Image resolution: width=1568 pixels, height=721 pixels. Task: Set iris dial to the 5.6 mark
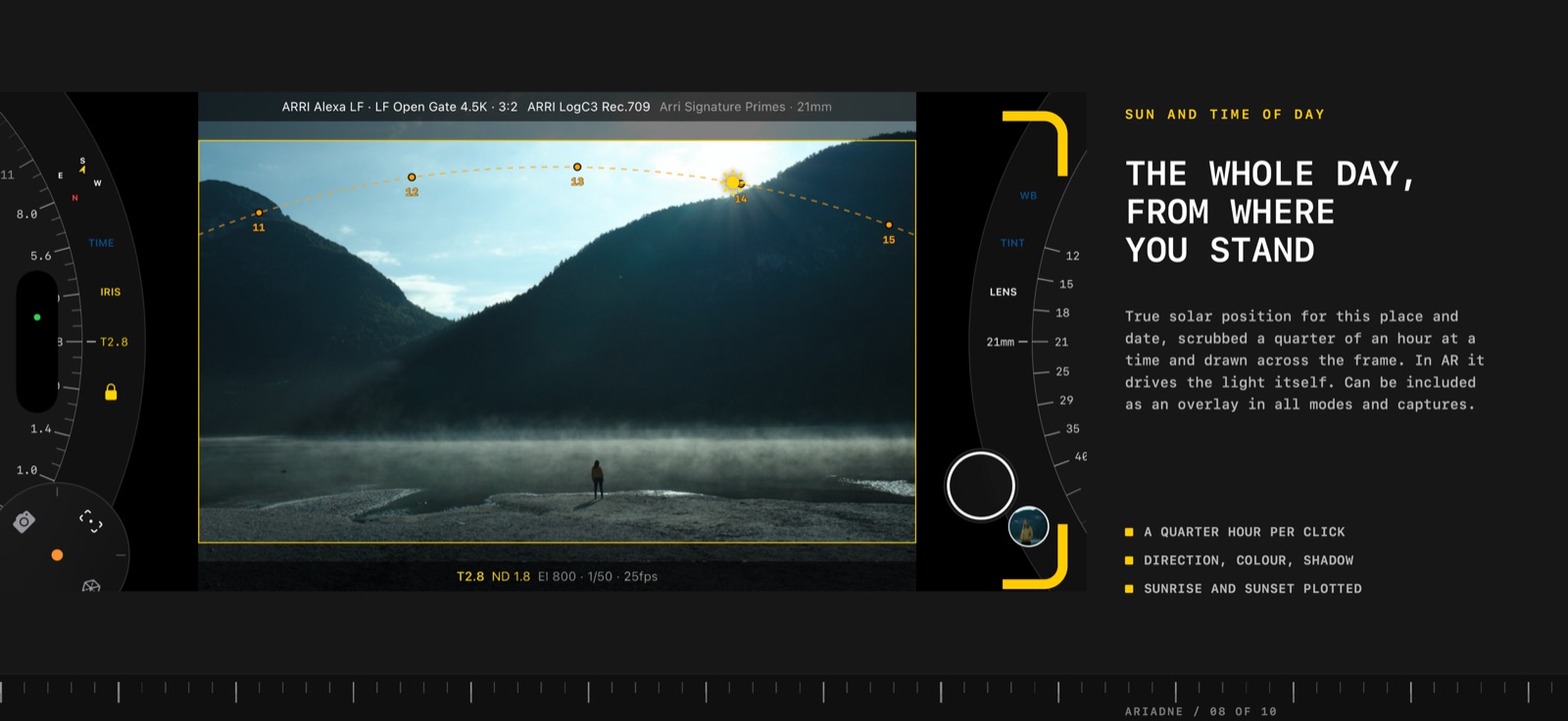(40, 256)
